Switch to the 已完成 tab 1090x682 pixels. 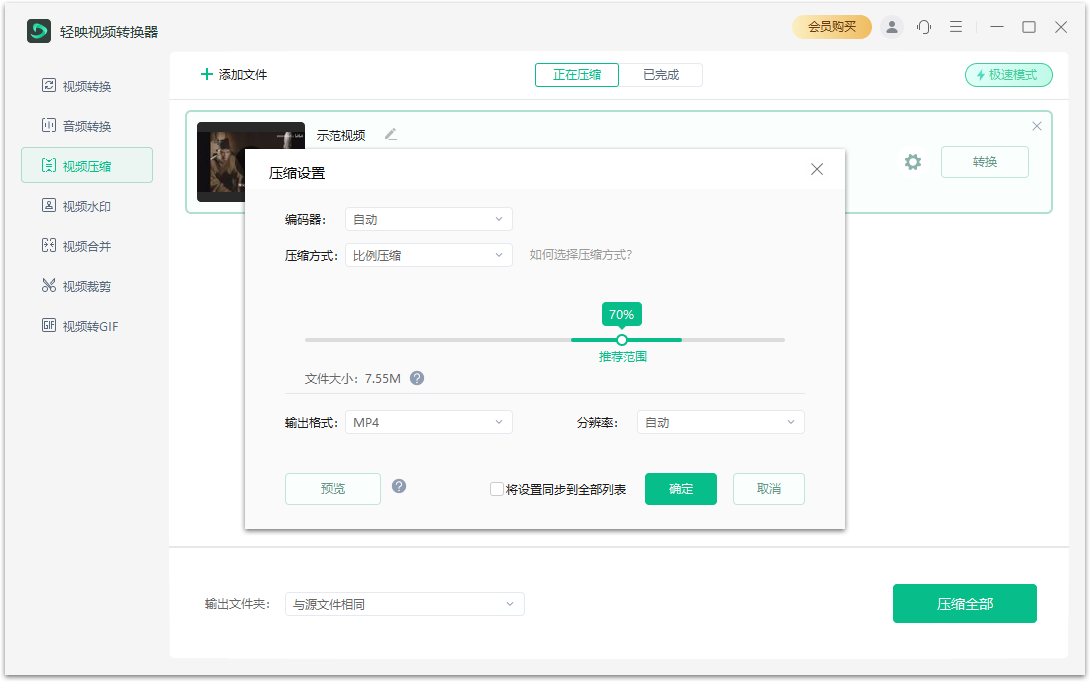click(663, 74)
